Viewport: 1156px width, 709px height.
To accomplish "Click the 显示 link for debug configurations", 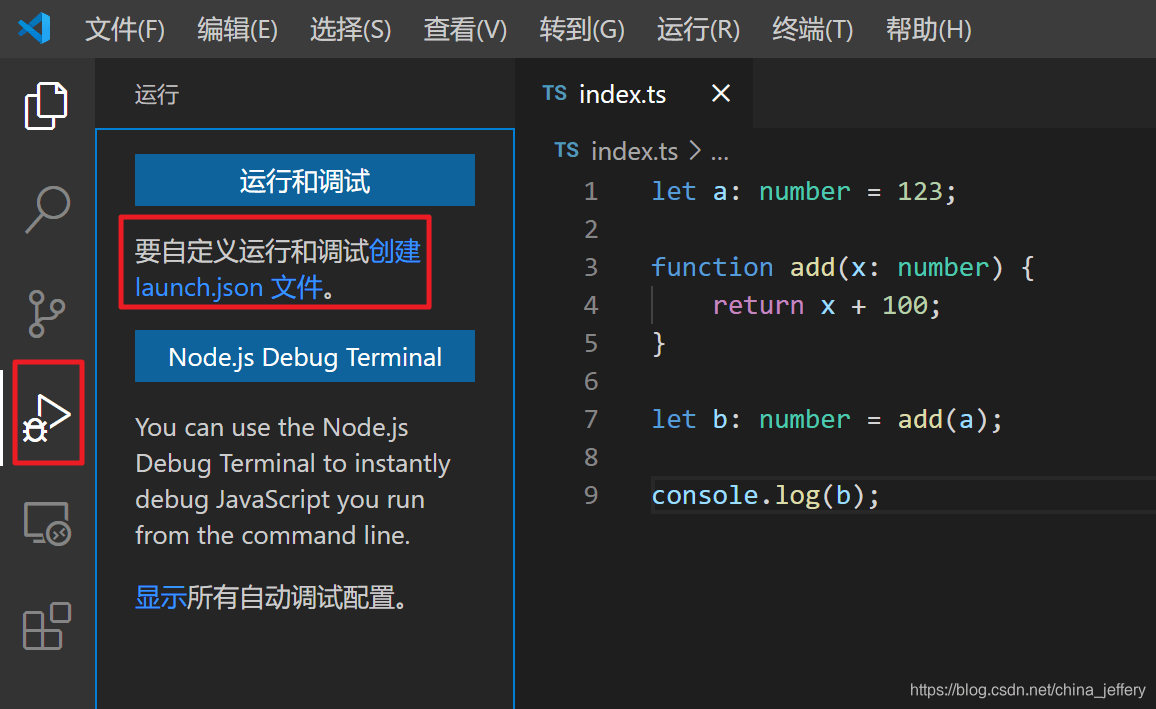I will click(160, 598).
